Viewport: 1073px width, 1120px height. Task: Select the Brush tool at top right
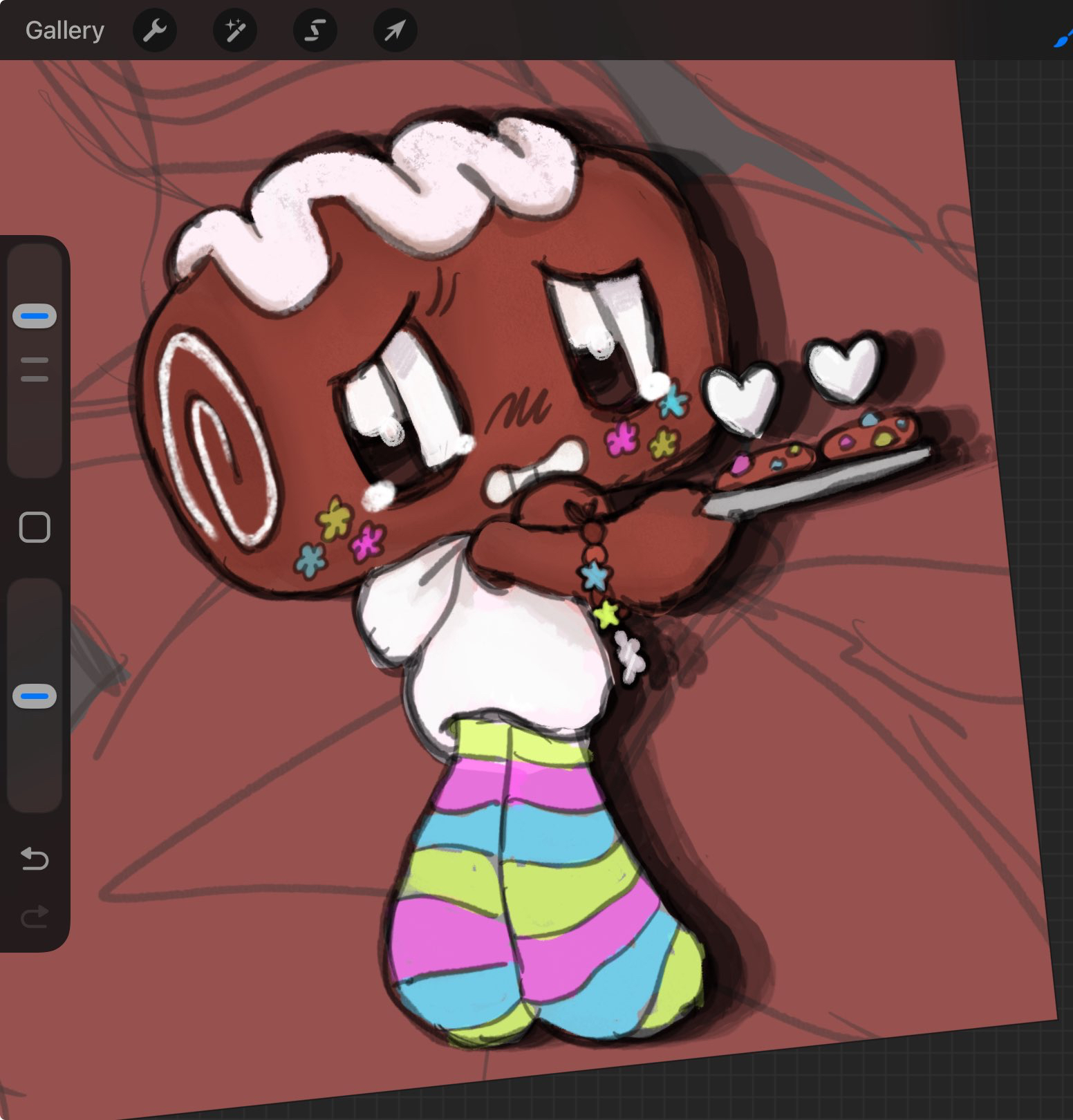coord(1063,40)
